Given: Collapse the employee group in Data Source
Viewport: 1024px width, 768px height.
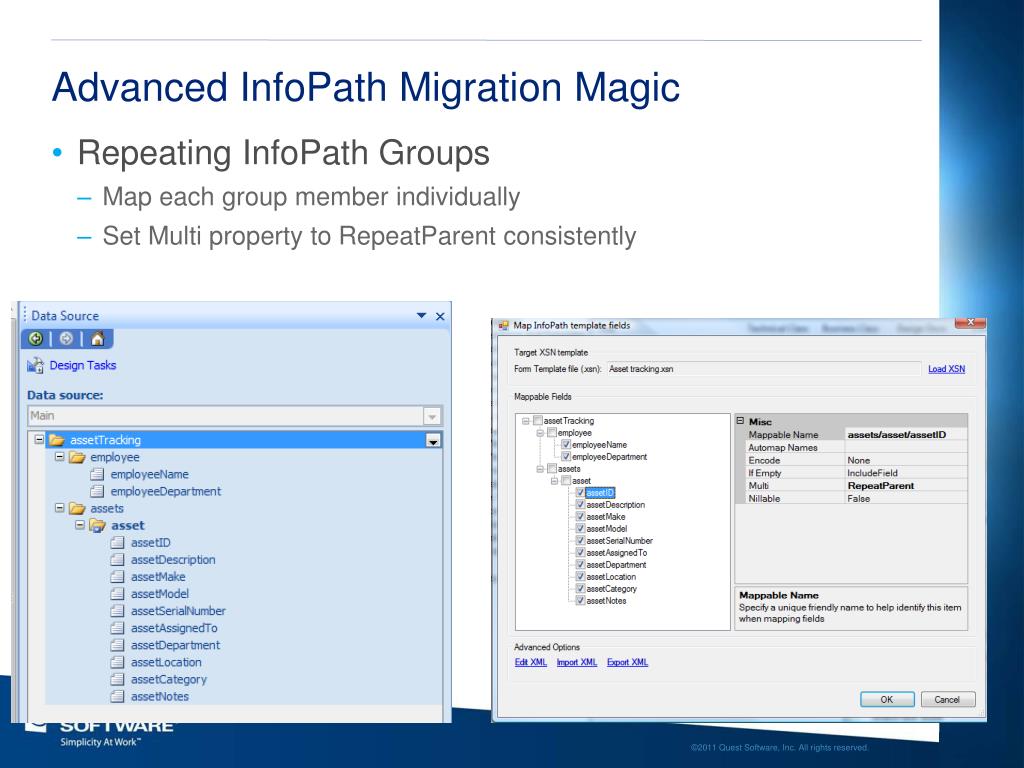Looking at the screenshot, I should coord(59,456).
